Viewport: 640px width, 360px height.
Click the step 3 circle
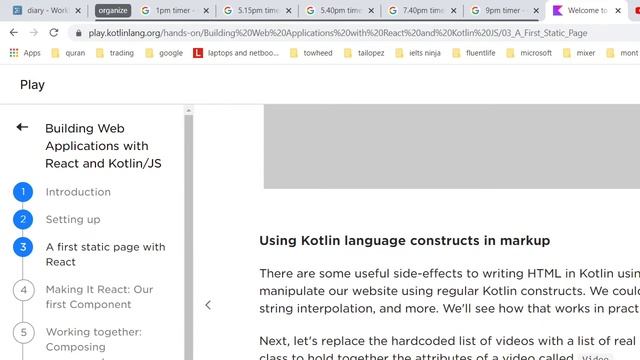[x=23, y=247]
